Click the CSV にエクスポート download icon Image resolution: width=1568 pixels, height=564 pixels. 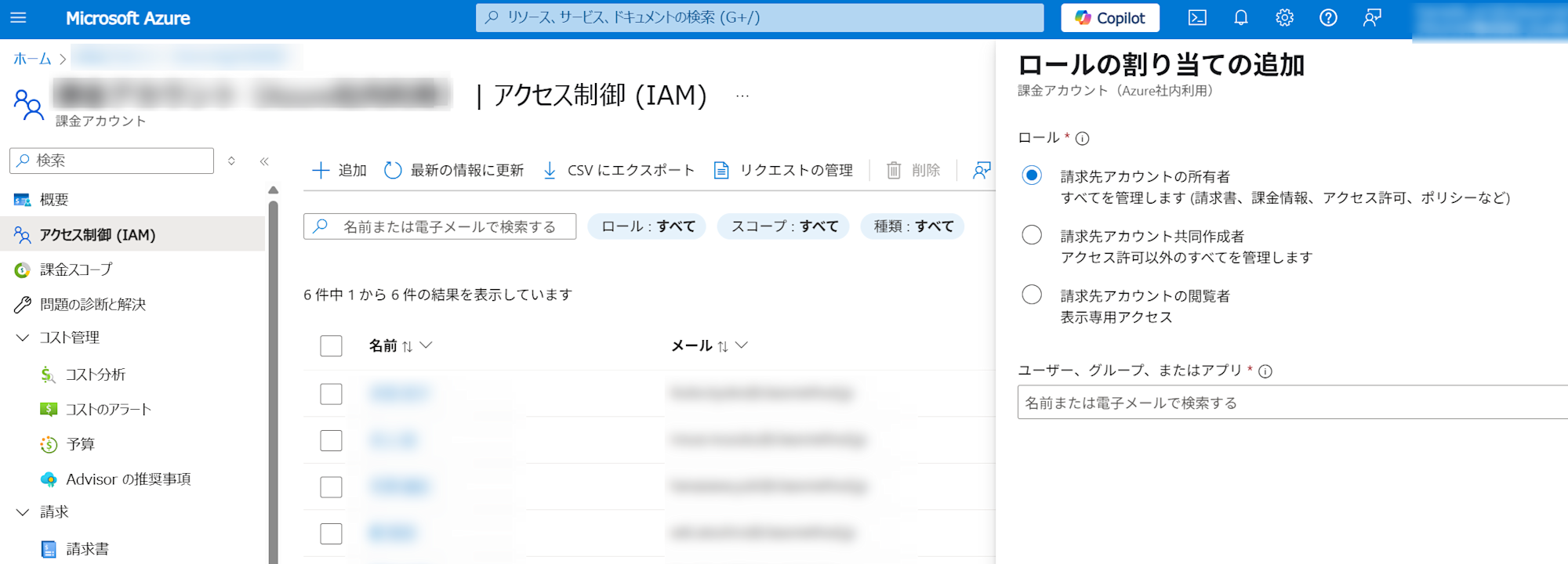(550, 170)
